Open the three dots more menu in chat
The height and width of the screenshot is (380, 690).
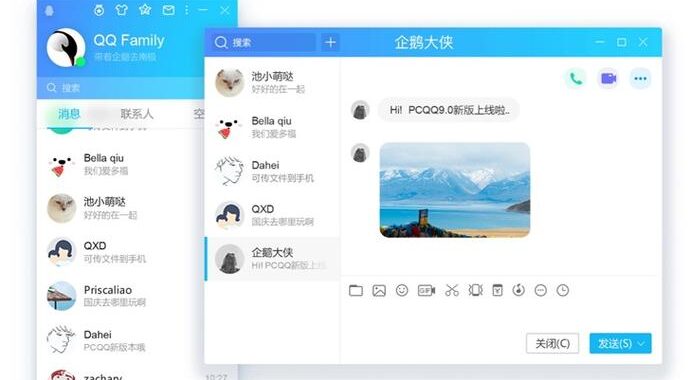click(x=640, y=79)
